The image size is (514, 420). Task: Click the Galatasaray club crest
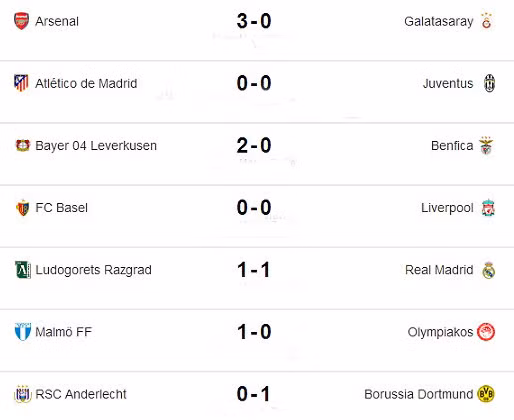pyautogui.click(x=487, y=21)
